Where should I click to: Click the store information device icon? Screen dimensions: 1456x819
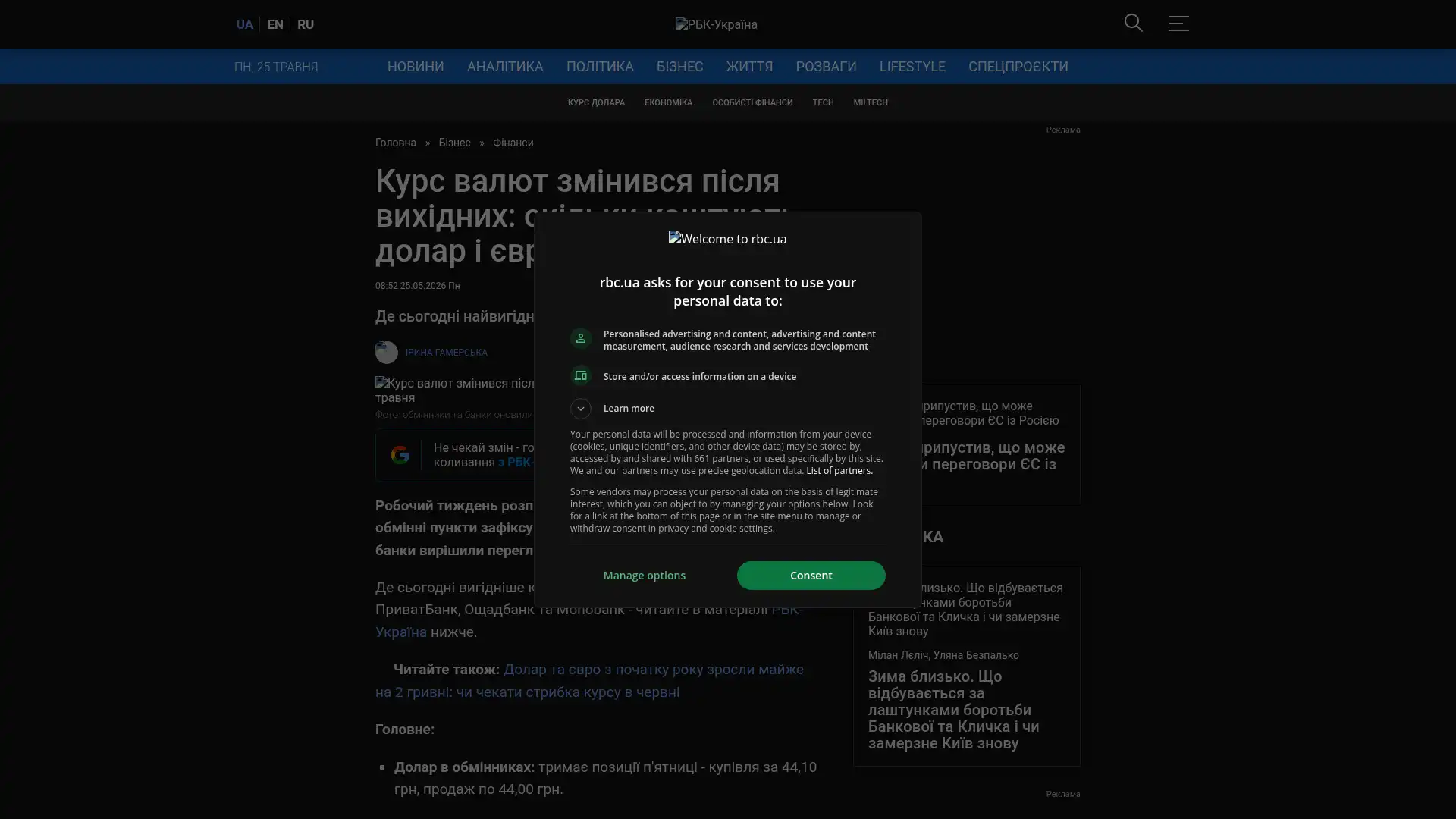pyautogui.click(x=580, y=376)
